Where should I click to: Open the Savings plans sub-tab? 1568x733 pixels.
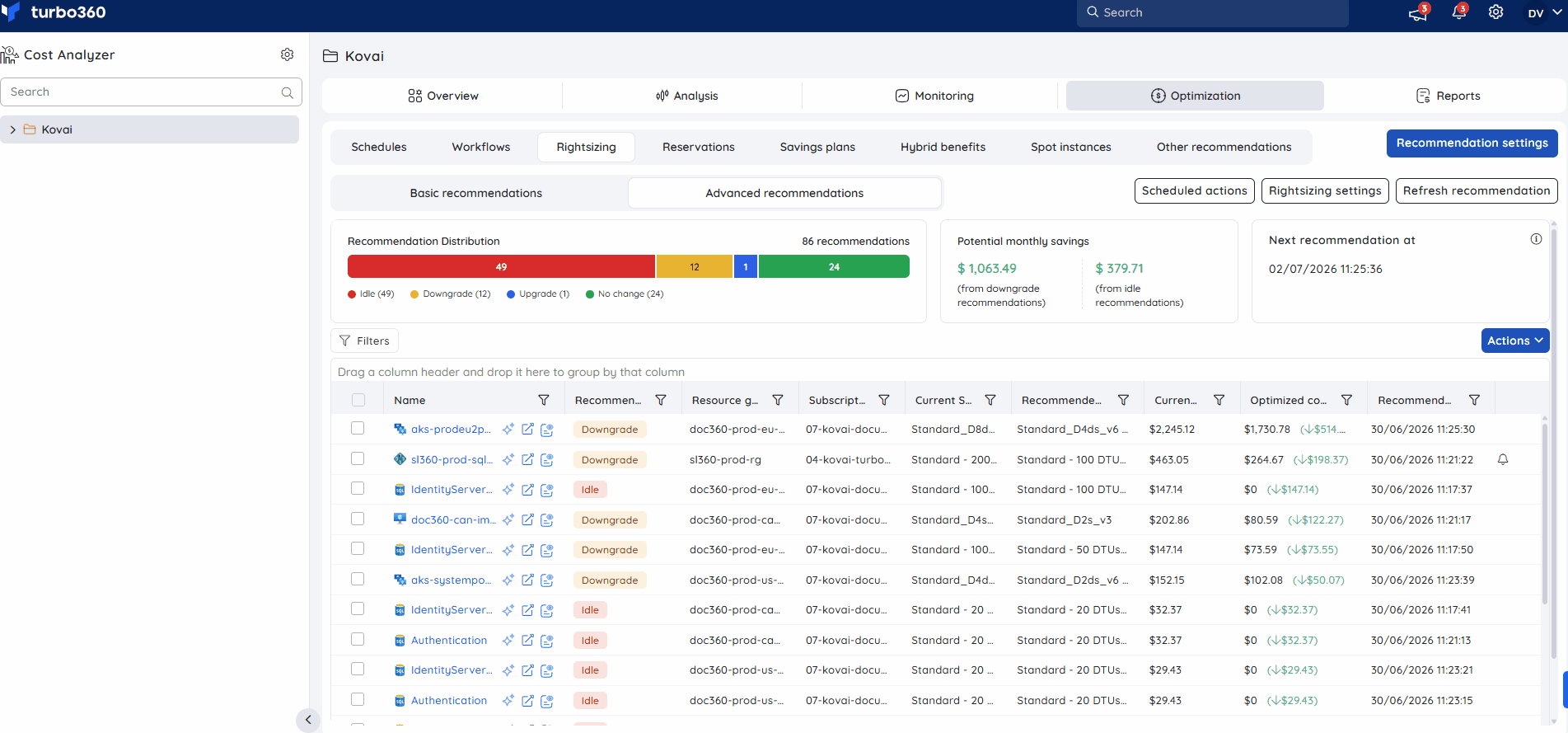(x=817, y=147)
